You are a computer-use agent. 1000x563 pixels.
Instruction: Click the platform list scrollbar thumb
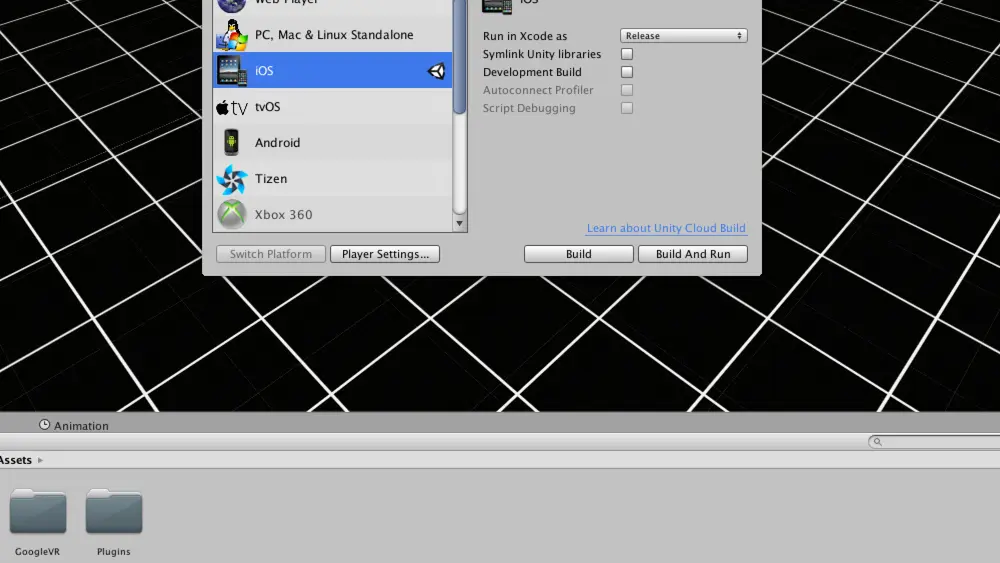click(x=459, y=56)
